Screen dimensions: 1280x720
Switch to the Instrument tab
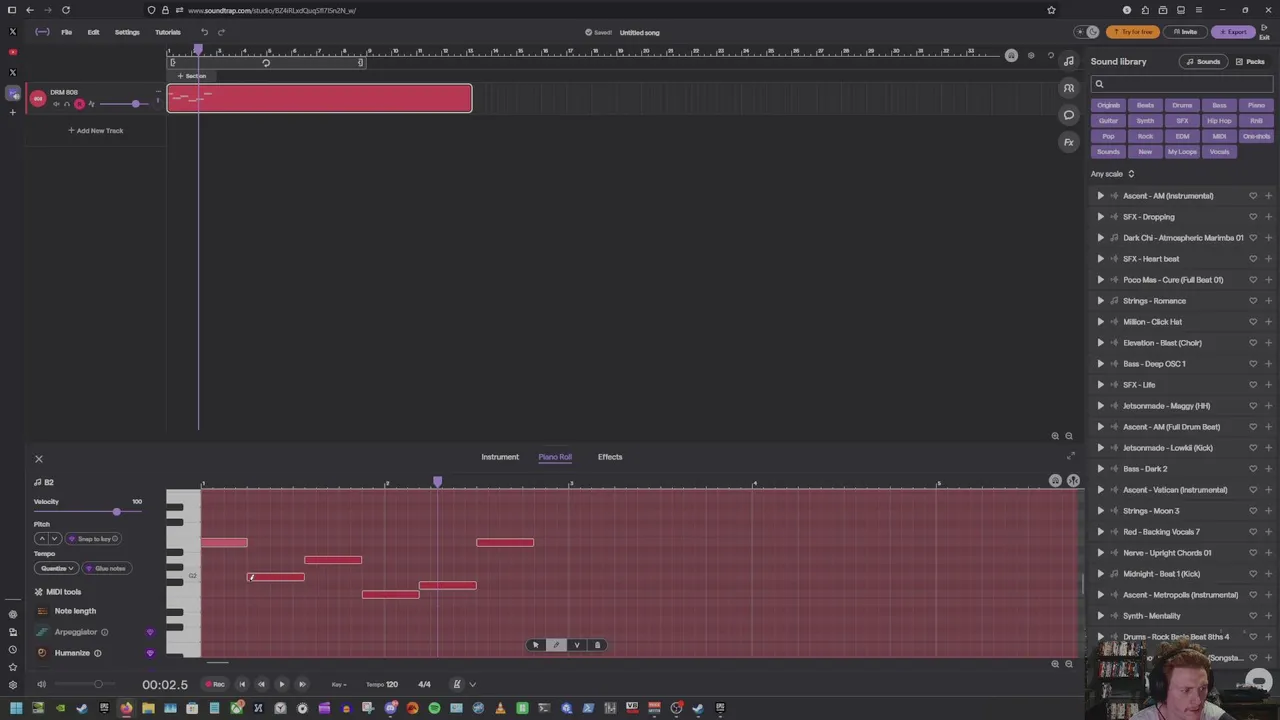(x=500, y=457)
